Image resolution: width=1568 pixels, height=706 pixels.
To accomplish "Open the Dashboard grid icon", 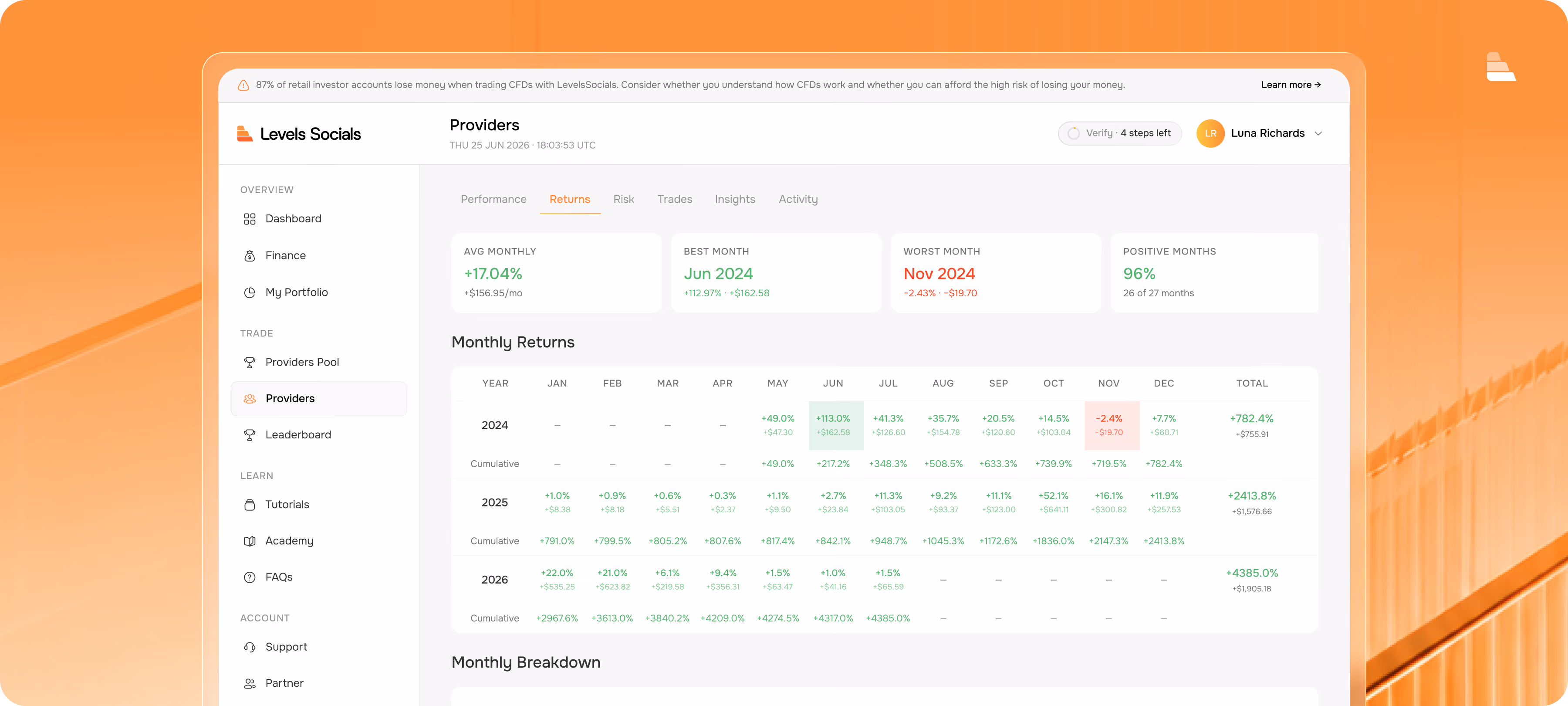I will 250,219.
